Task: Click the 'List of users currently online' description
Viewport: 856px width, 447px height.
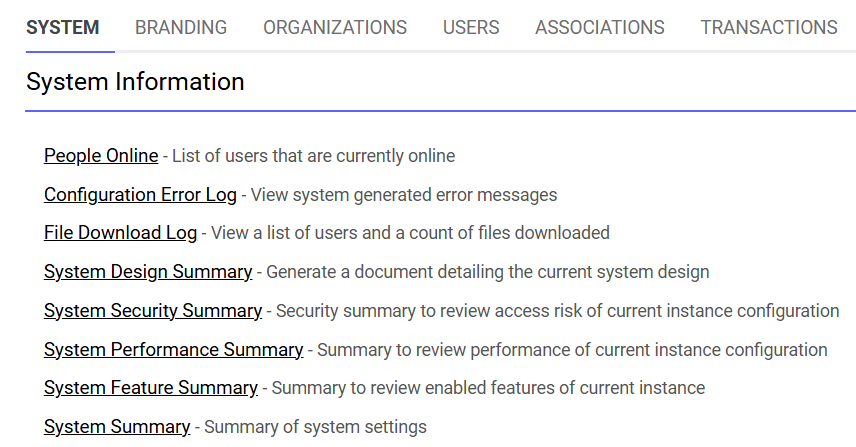Action: (313, 156)
